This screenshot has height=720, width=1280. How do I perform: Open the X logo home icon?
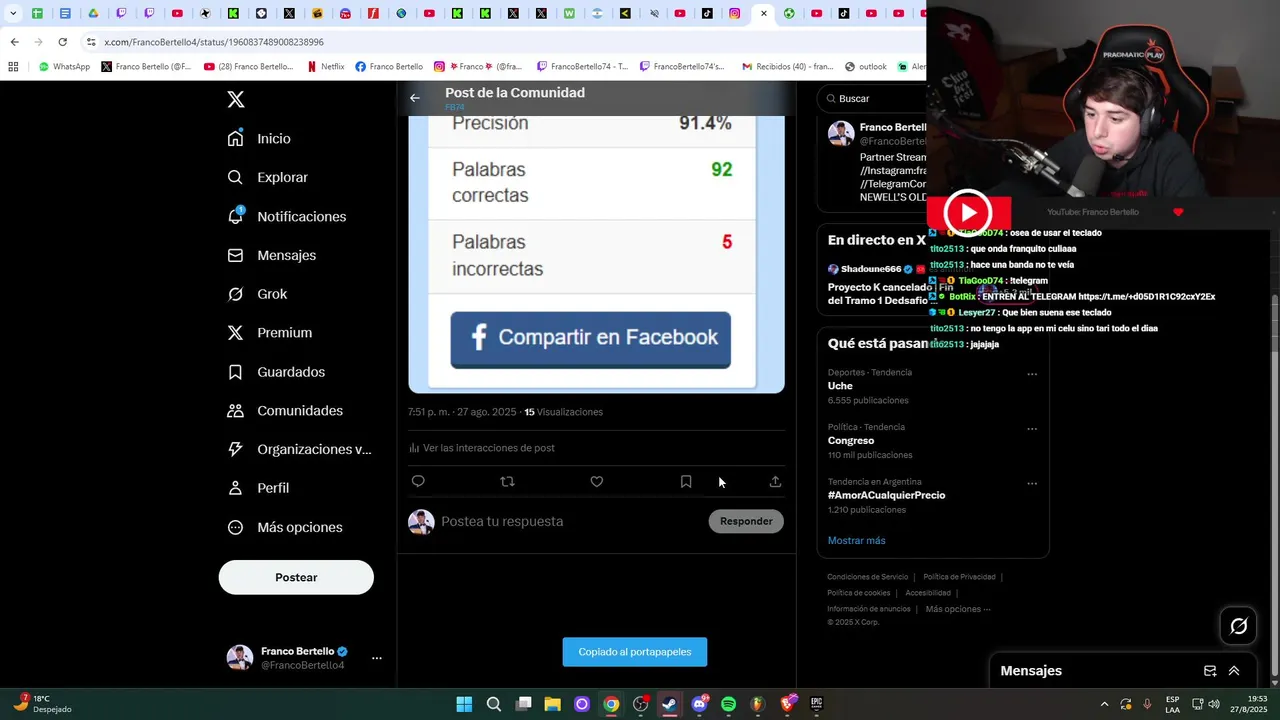click(235, 99)
